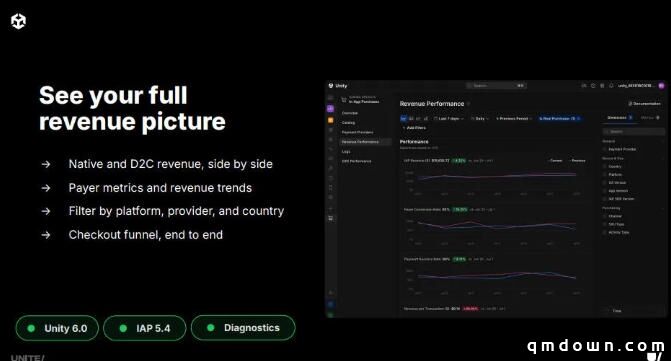This screenshot has width=671, height=361.
Task: Click Add Filters under the toolbar
Action: coord(414,128)
